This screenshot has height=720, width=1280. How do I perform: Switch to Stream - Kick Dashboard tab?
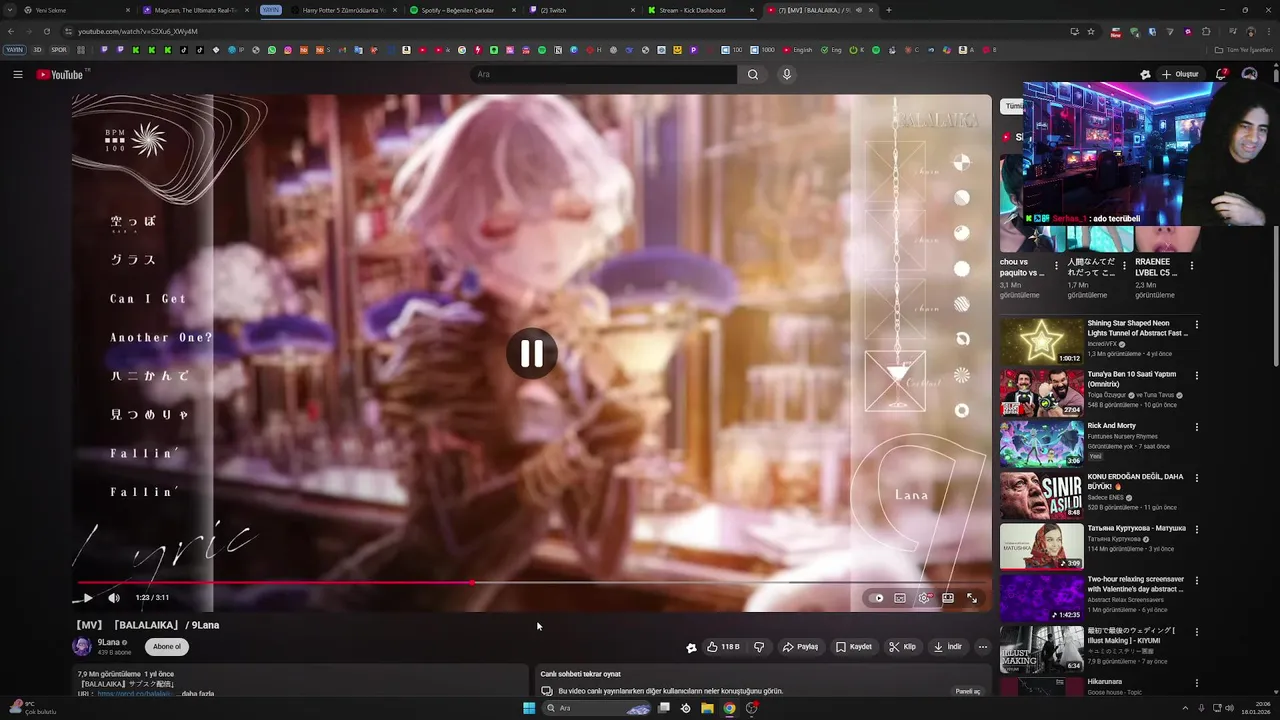(x=702, y=10)
